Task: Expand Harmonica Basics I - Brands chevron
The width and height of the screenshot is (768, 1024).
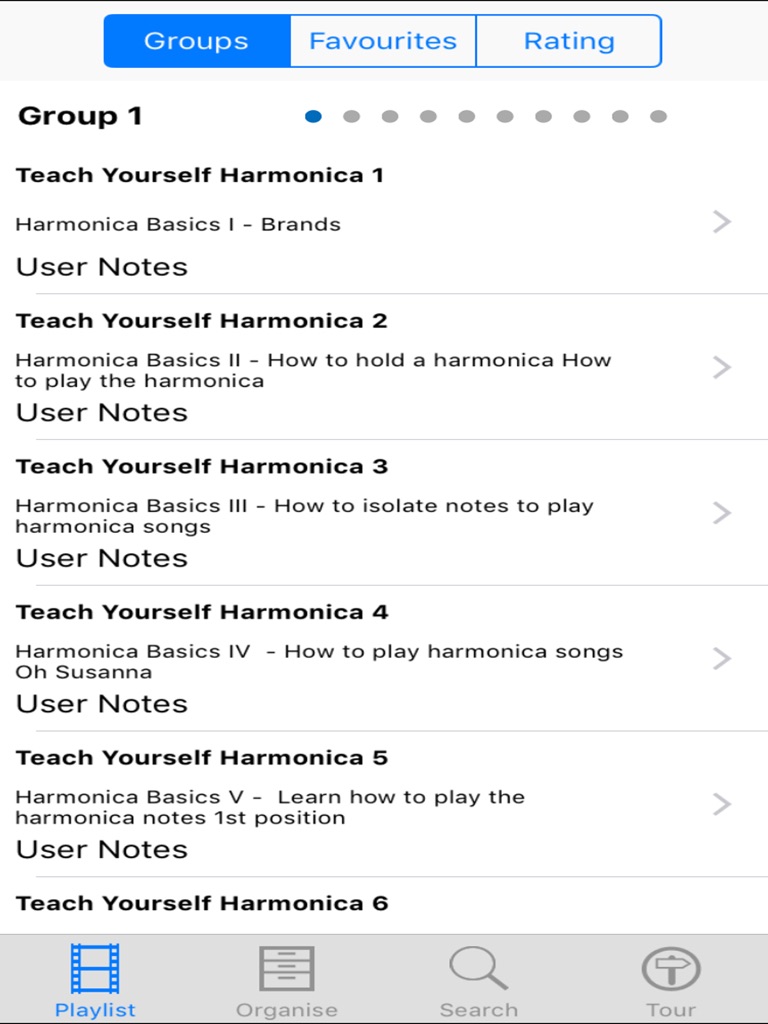Action: (722, 222)
